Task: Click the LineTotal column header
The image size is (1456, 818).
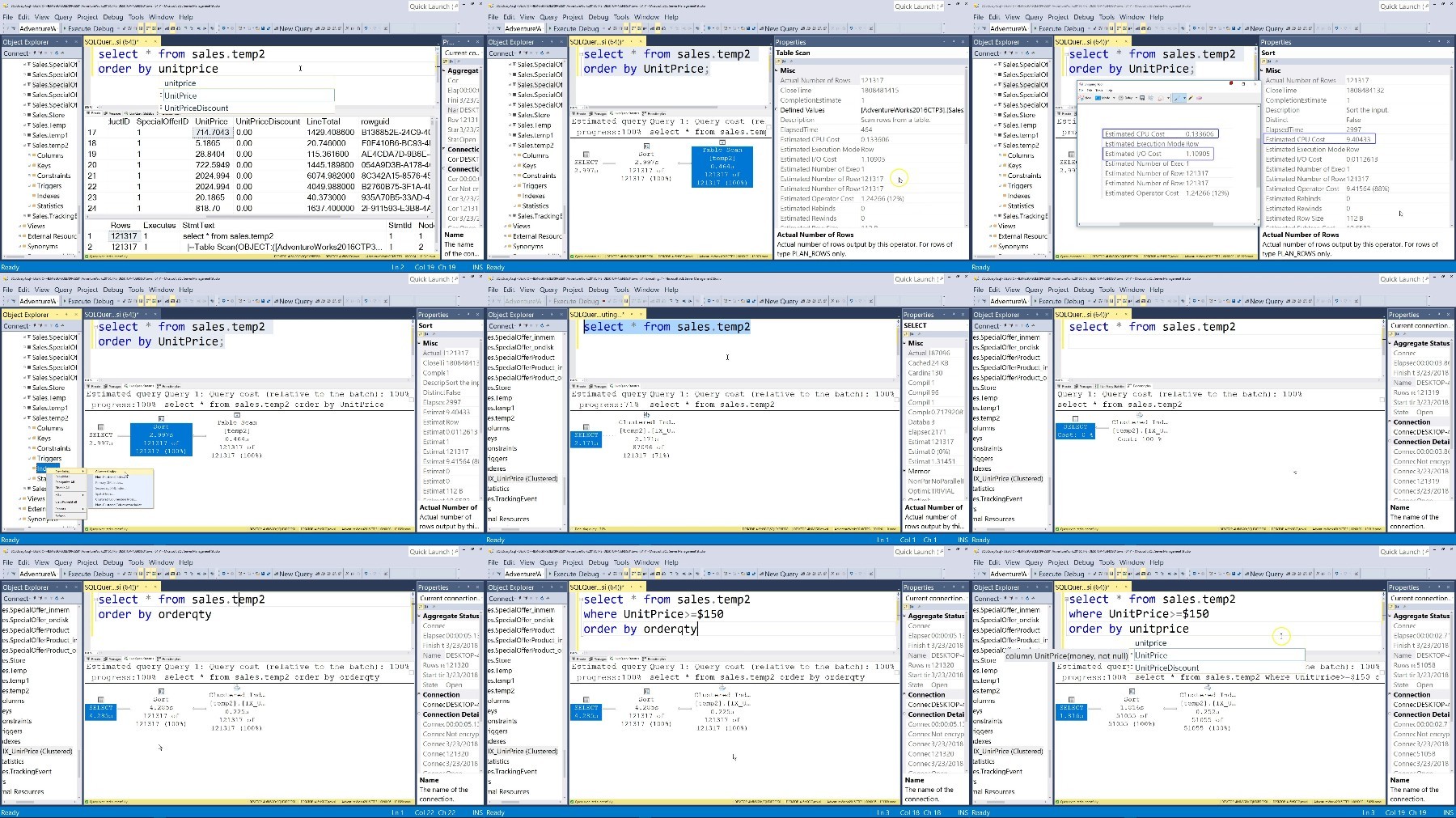Action: pos(324,121)
